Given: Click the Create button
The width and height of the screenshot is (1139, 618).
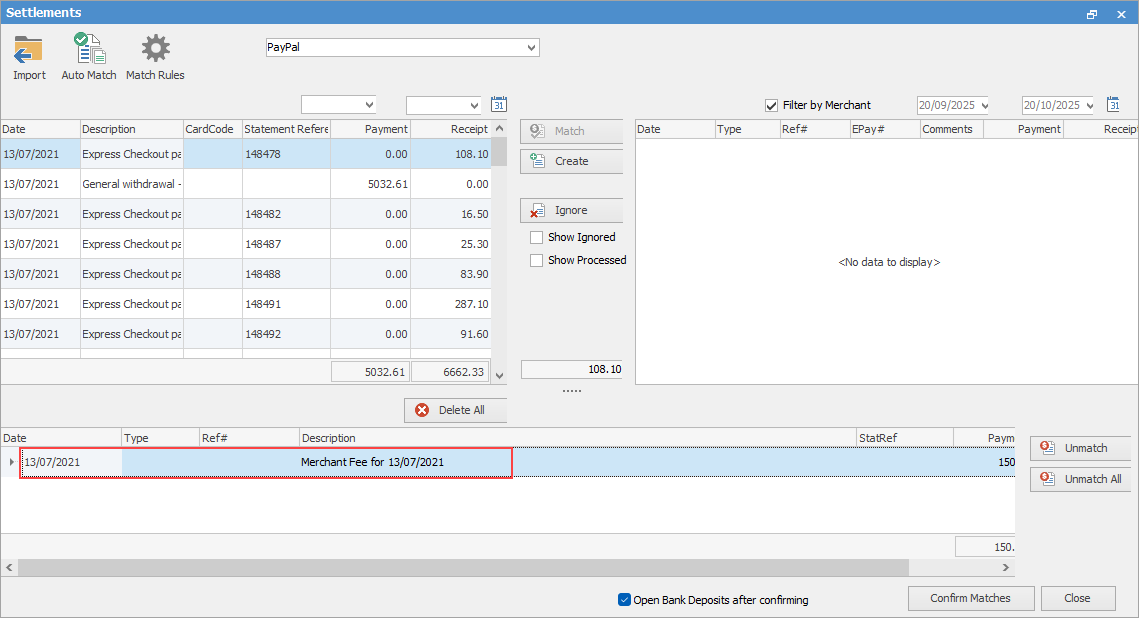Looking at the screenshot, I should click(x=571, y=161).
